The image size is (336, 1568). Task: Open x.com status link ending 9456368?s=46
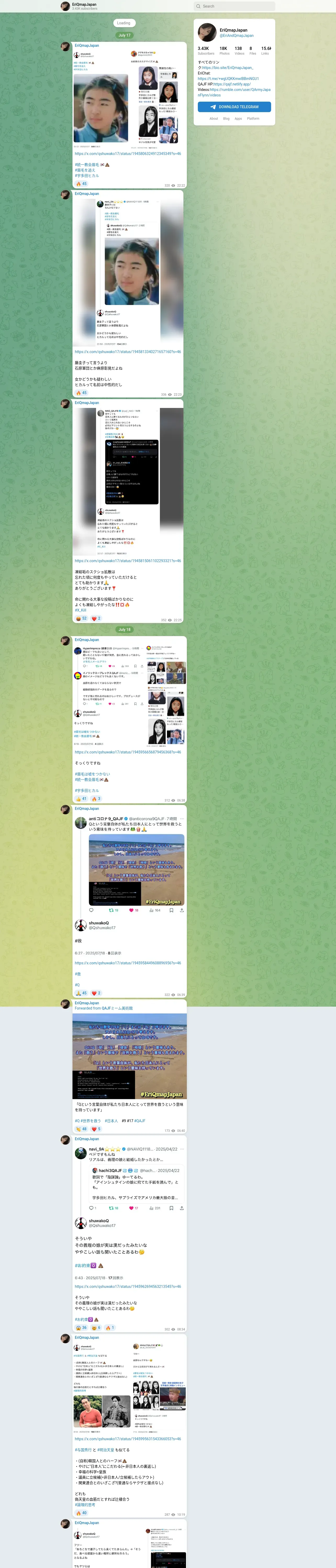click(128, 752)
